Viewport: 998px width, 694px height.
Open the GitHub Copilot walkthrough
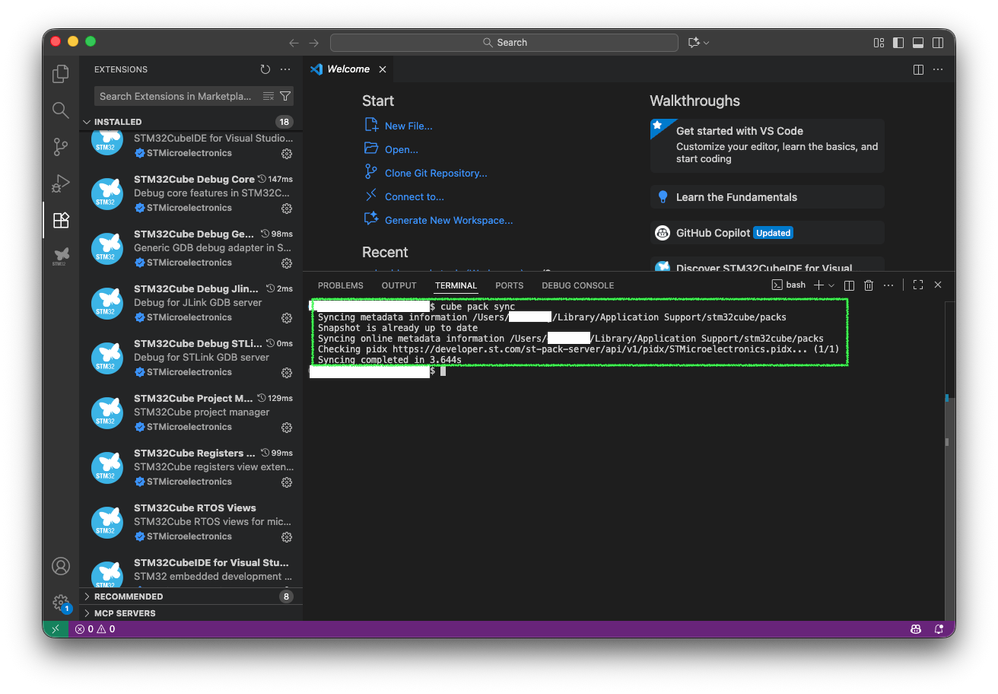click(767, 233)
